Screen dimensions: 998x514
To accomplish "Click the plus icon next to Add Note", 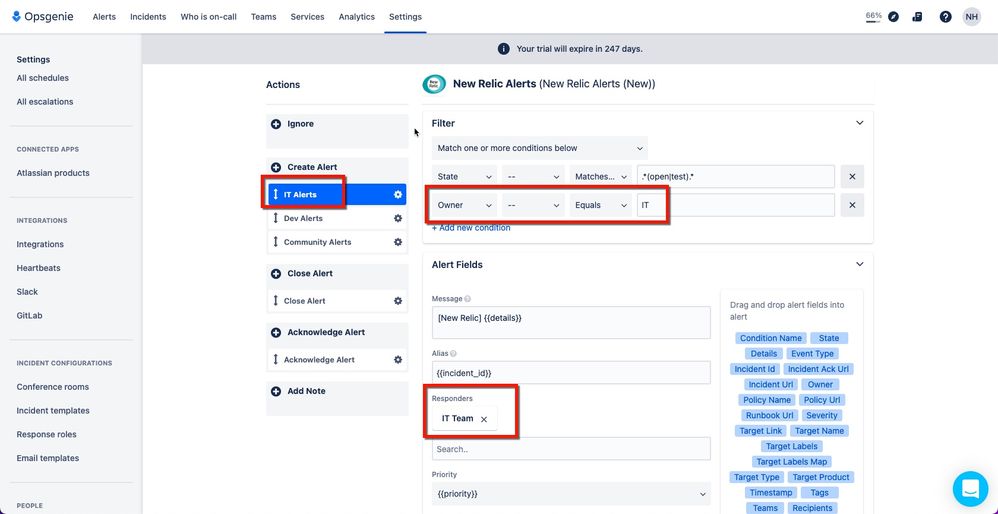I will tap(276, 391).
